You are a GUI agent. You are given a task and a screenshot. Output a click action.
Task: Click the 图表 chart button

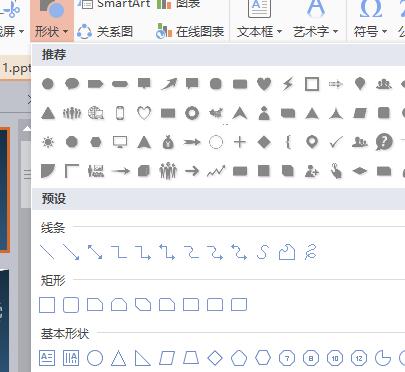click(178, 4)
